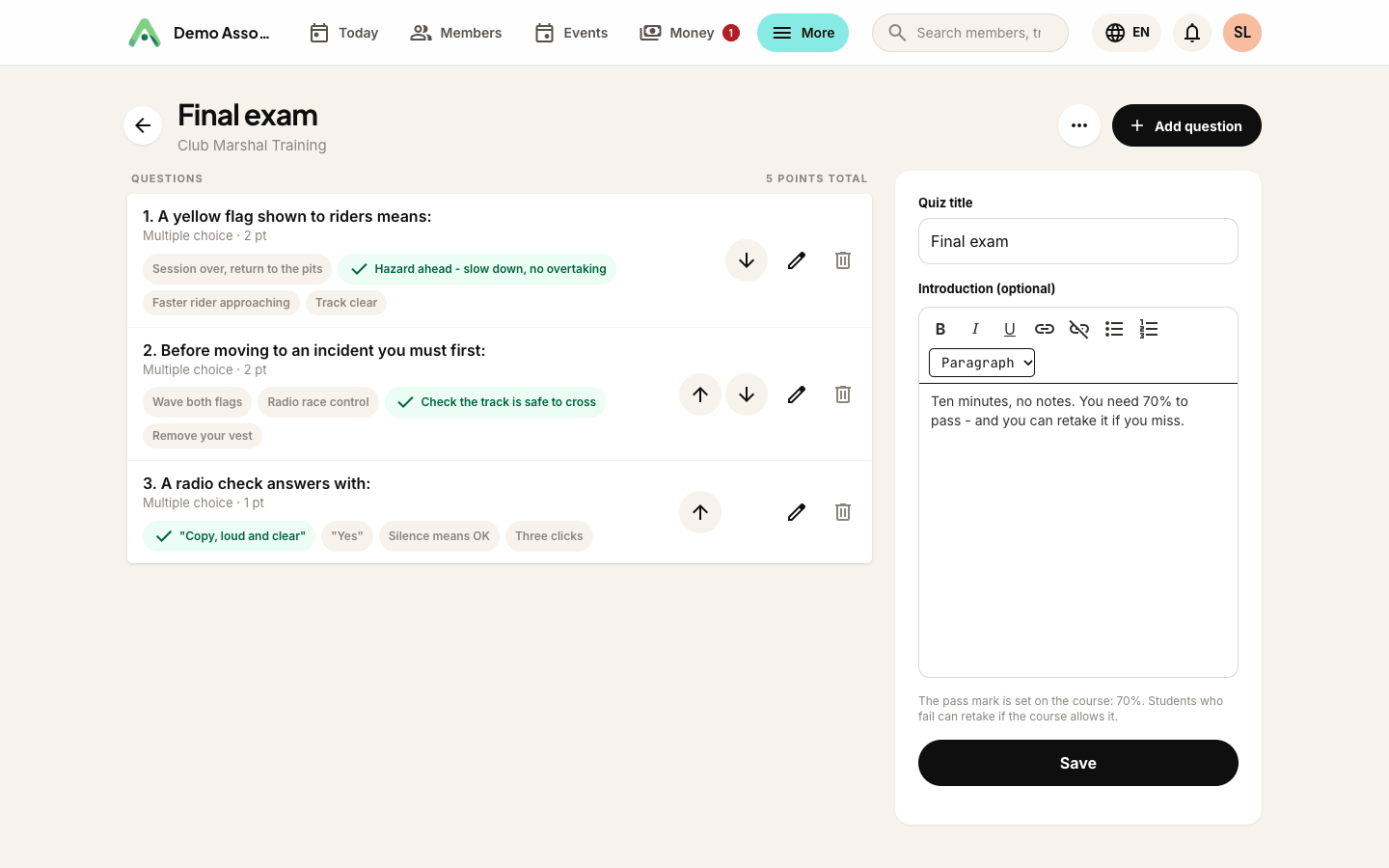Click the "Copy, loud and clear" answer
Screen dimensions: 1389x868
tap(229, 536)
